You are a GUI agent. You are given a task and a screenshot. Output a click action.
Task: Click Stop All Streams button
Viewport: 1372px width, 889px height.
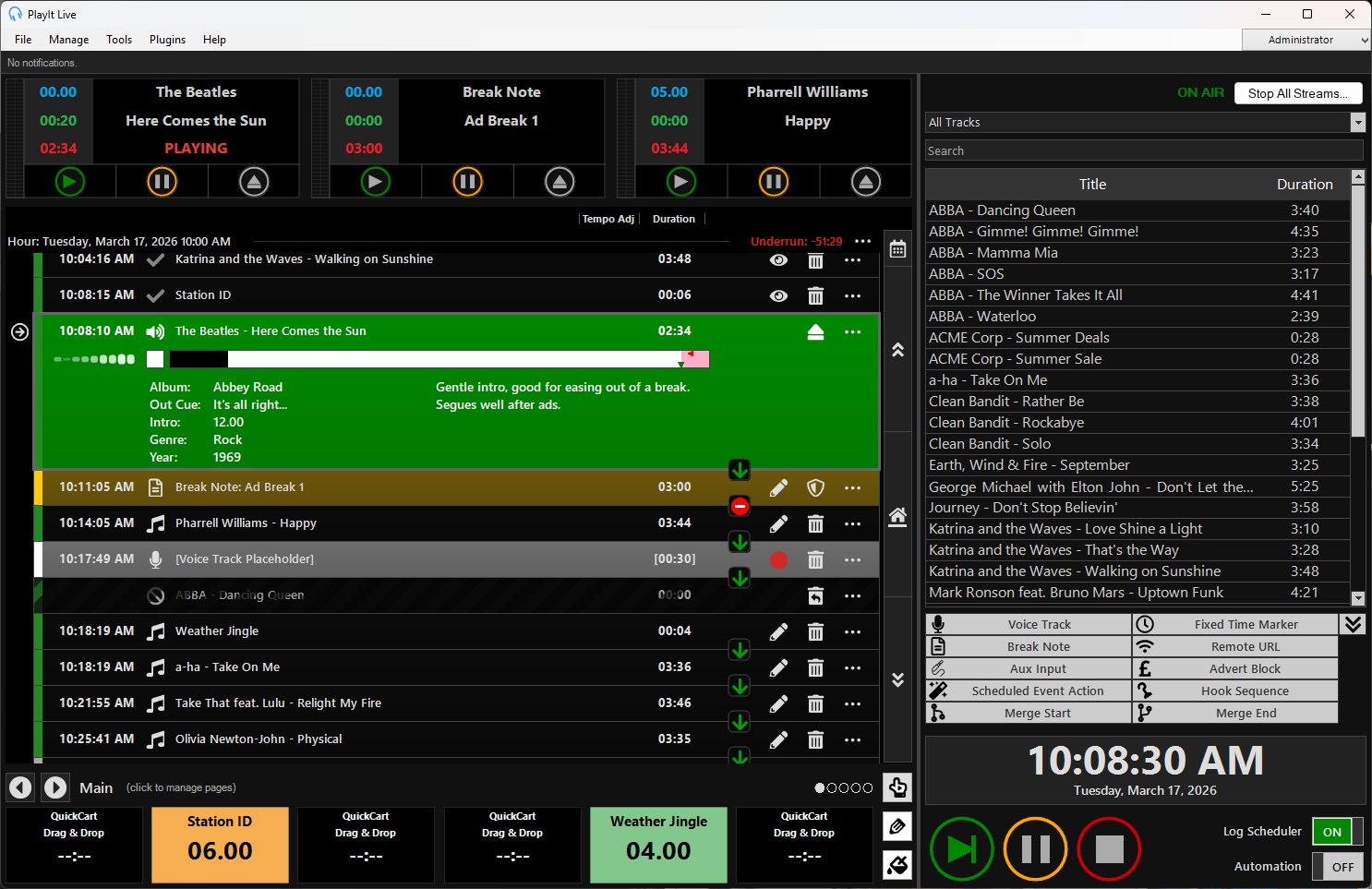coord(1298,93)
